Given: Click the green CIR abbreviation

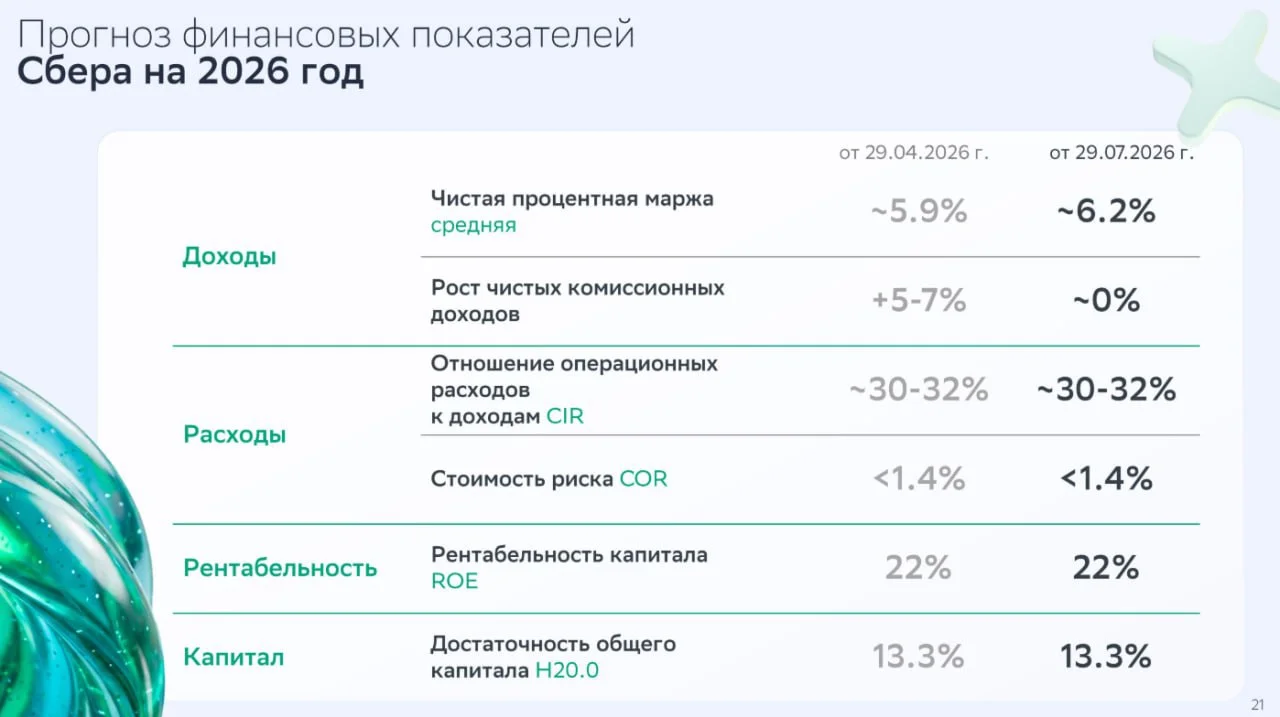Looking at the screenshot, I should [x=565, y=417].
